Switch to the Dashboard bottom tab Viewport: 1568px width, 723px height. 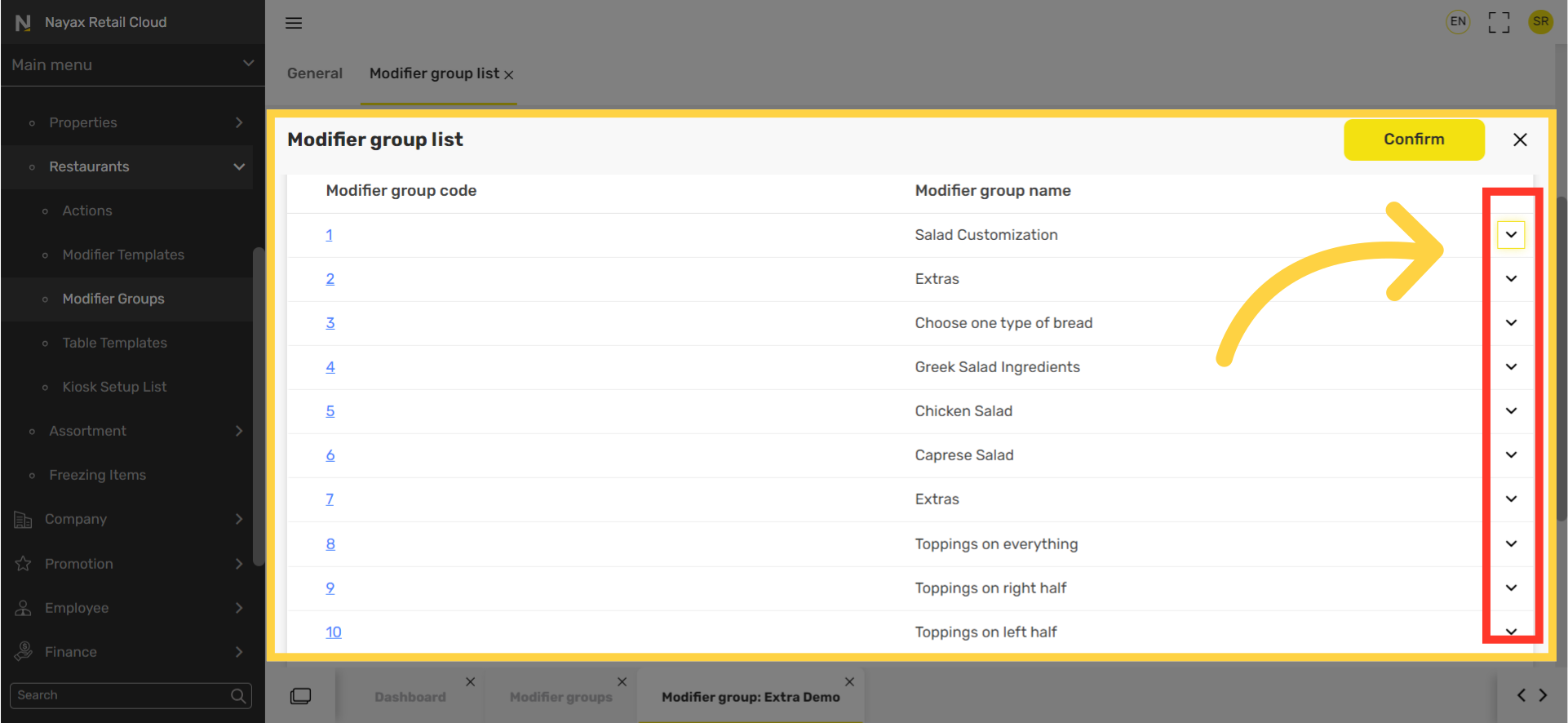tap(410, 697)
